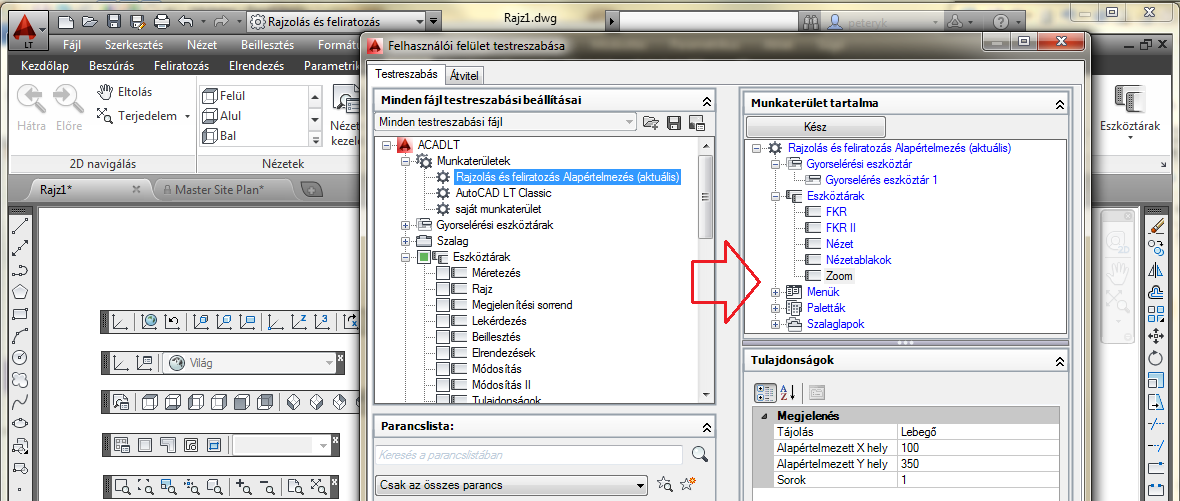Switch to the Átvitel tab in dialog
1180x501 pixels.
[465, 75]
